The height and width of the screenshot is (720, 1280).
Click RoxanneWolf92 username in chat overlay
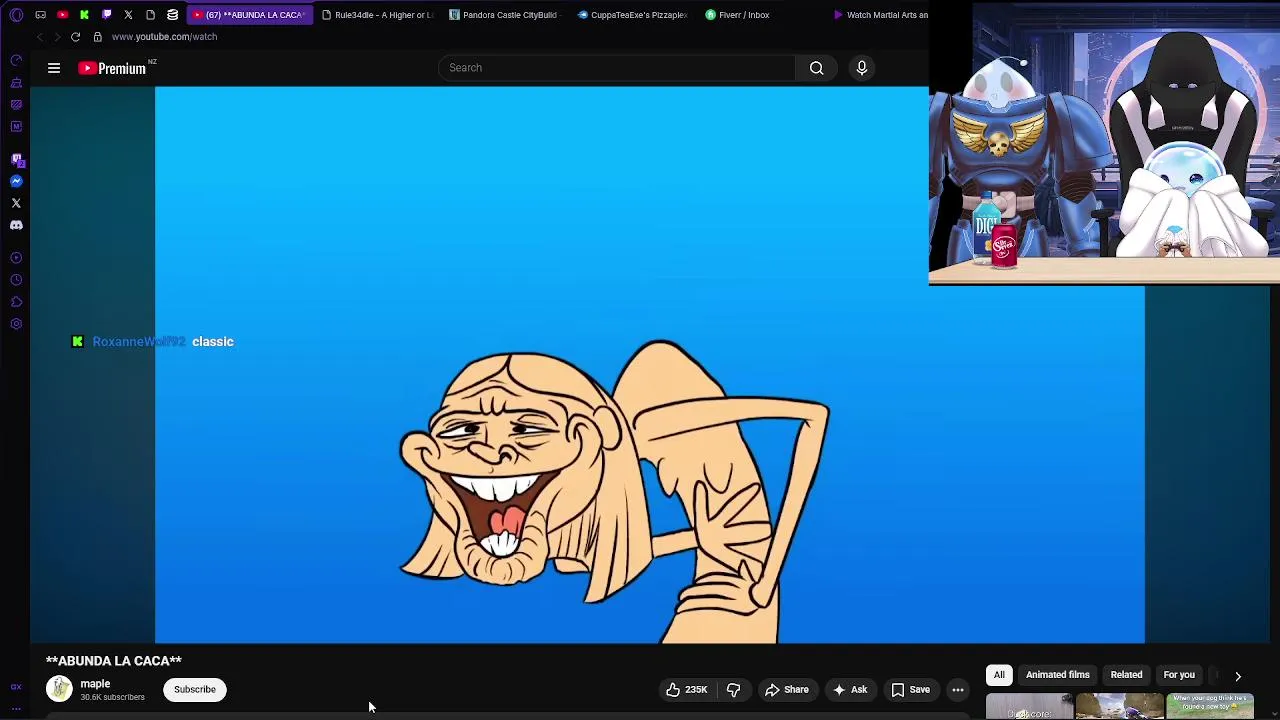[139, 342]
